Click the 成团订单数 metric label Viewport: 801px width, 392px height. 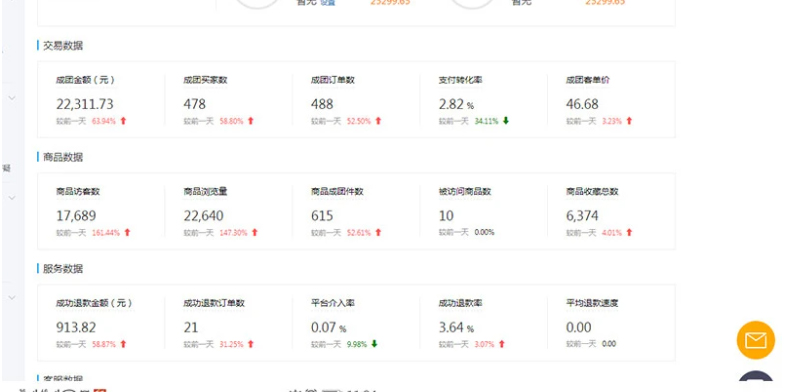(333, 80)
